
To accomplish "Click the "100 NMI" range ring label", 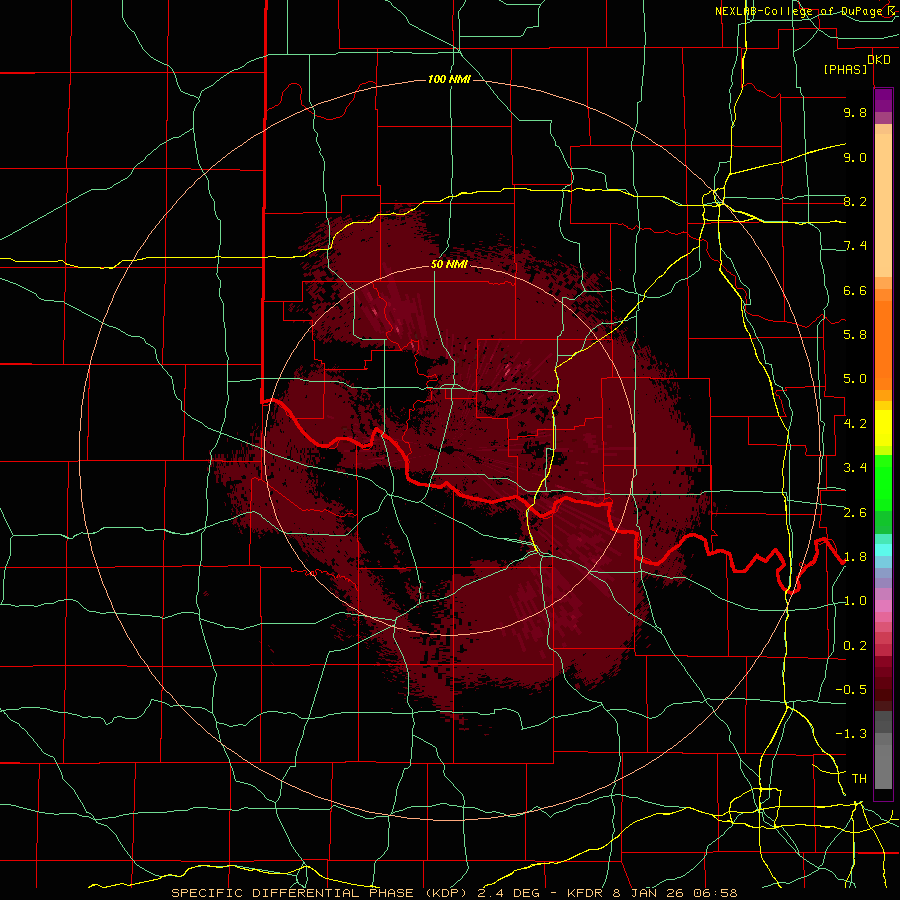I will click(449, 79).
